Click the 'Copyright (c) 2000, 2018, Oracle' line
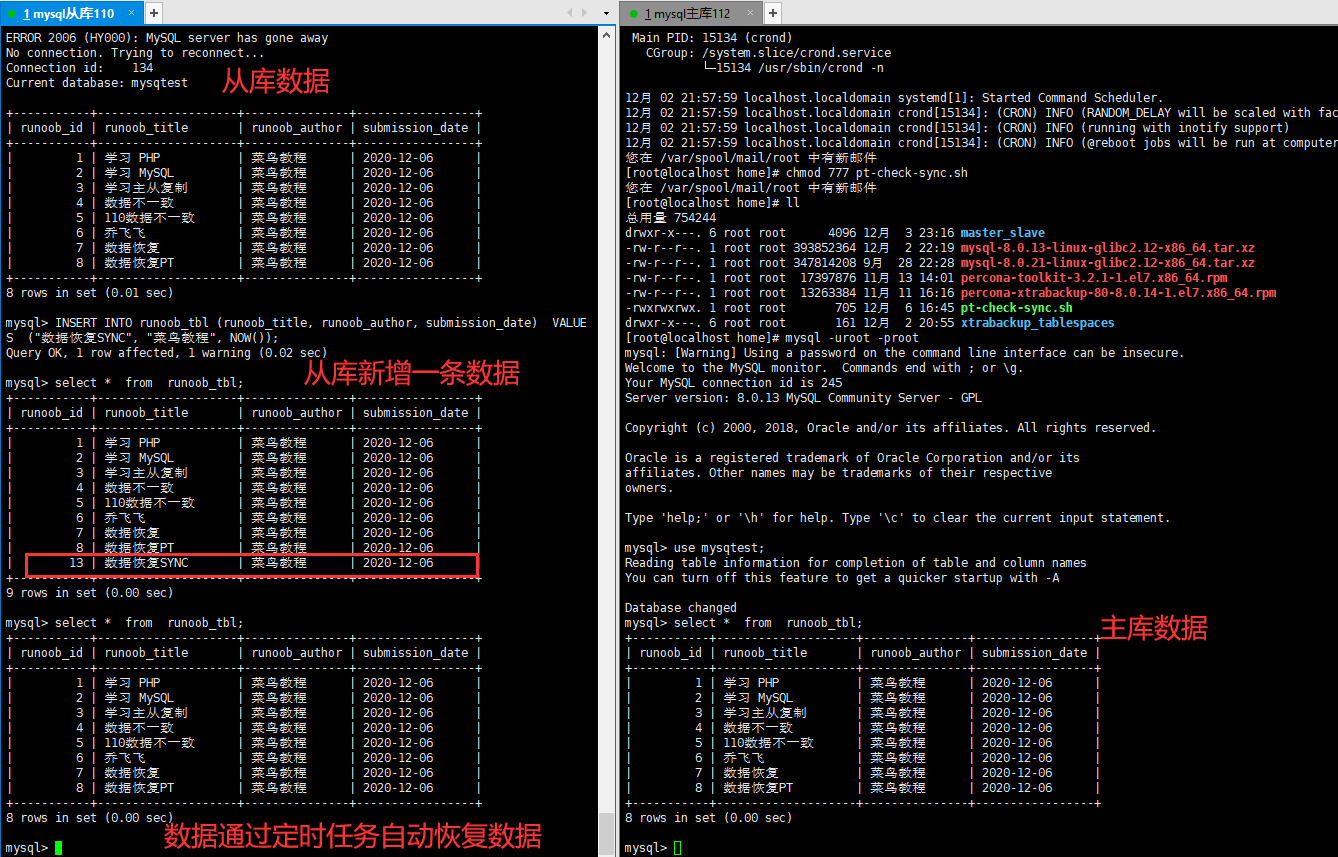1338x857 pixels. tap(890, 428)
